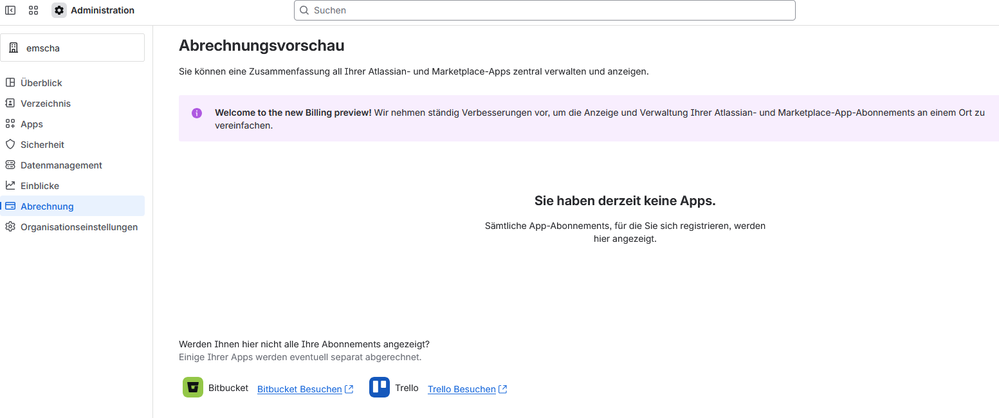999x418 pixels.
Task: Click external-link icon after Bitbucket Besuchen
Action: [349, 389]
